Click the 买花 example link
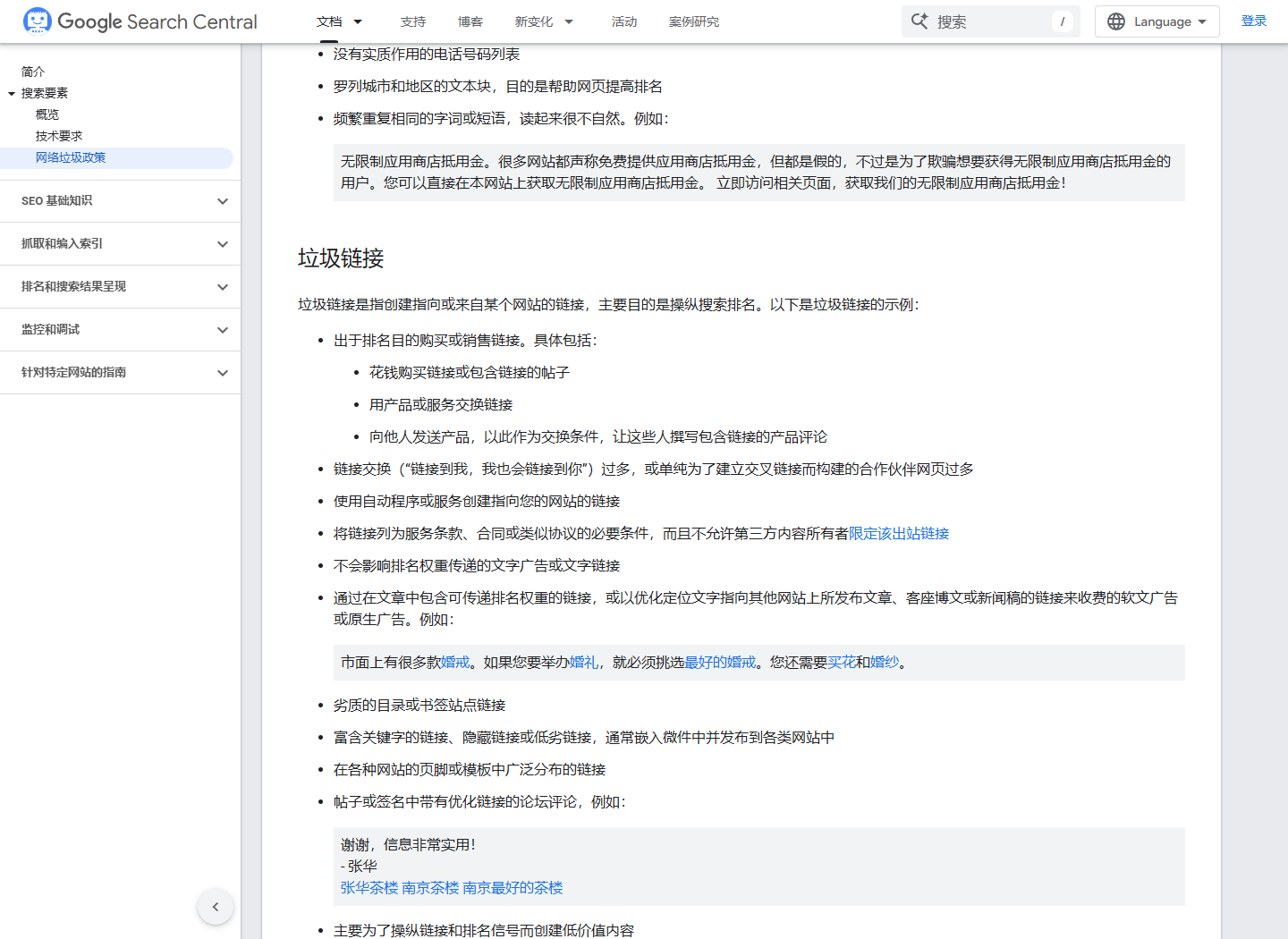Image resolution: width=1288 pixels, height=939 pixels. click(x=842, y=663)
